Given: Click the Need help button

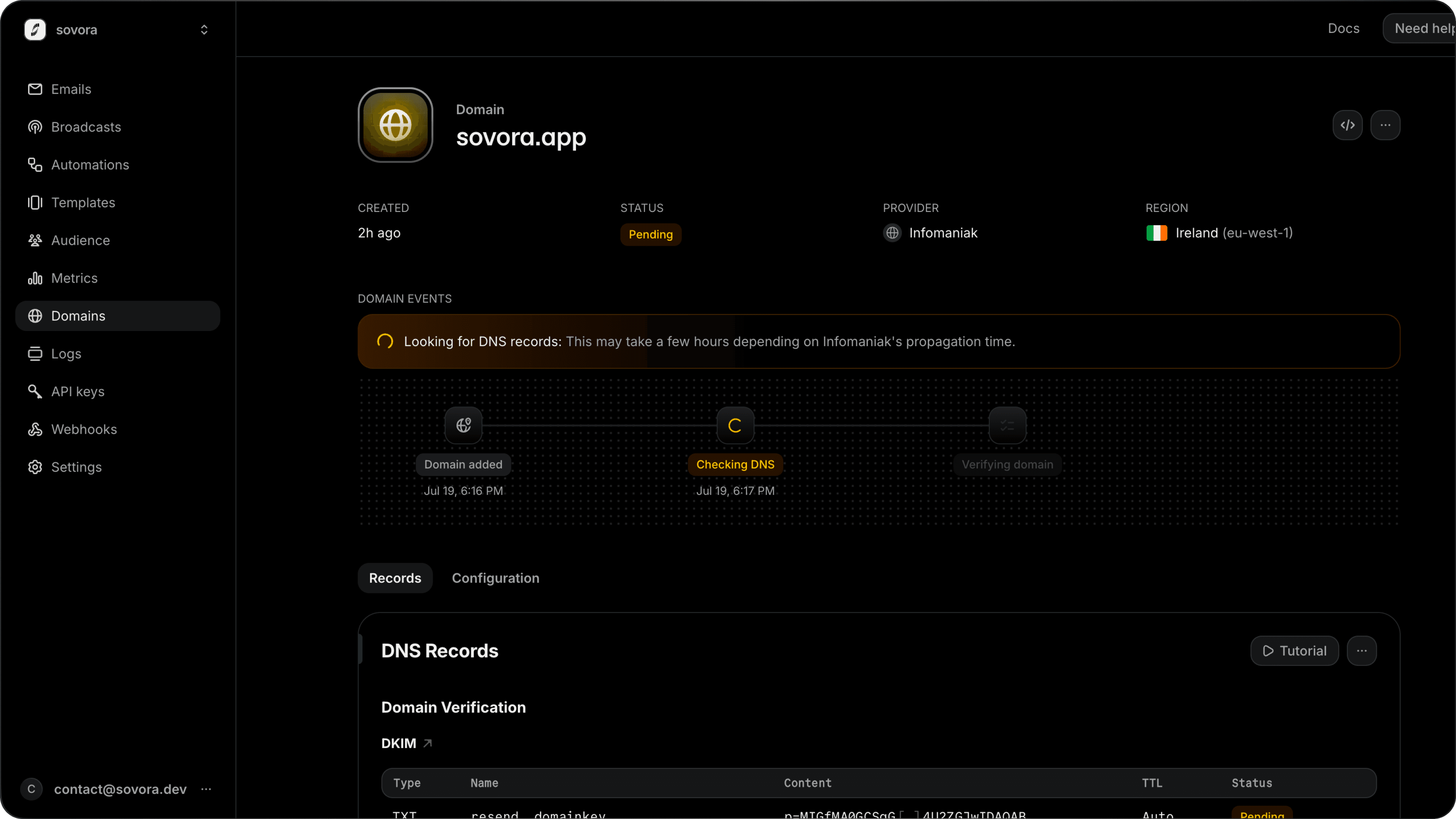Looking at the screenshot, I should click(x=1419, y=28).
